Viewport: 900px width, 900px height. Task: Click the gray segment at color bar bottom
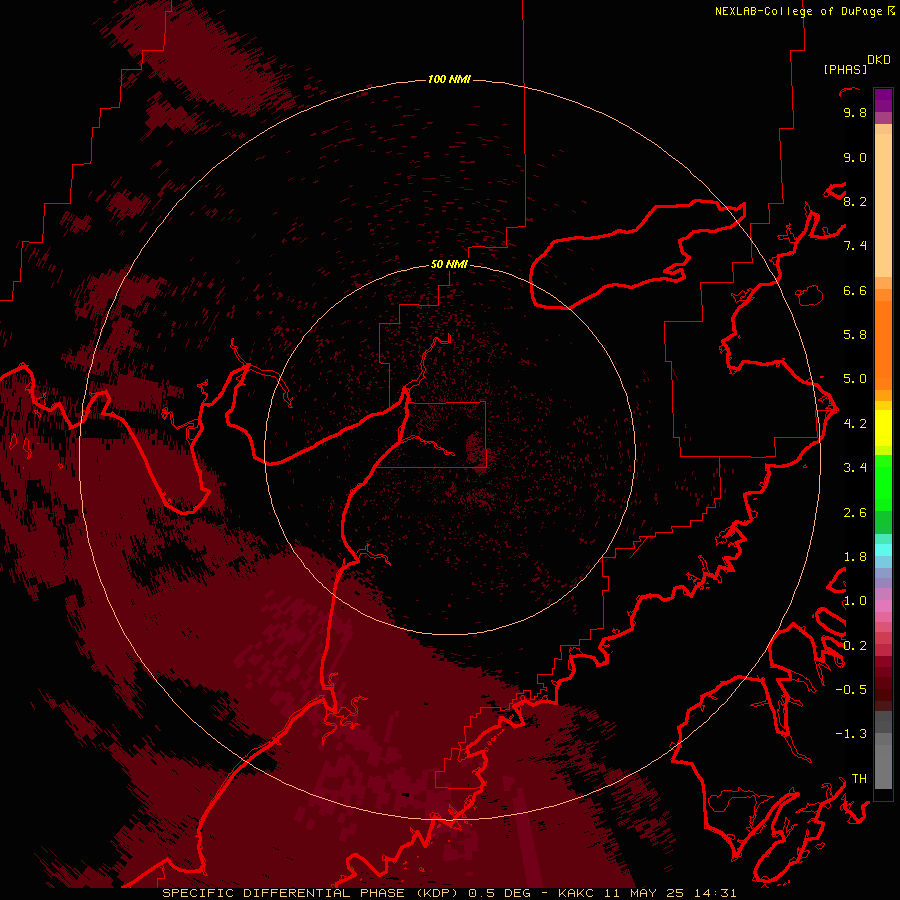883,766
